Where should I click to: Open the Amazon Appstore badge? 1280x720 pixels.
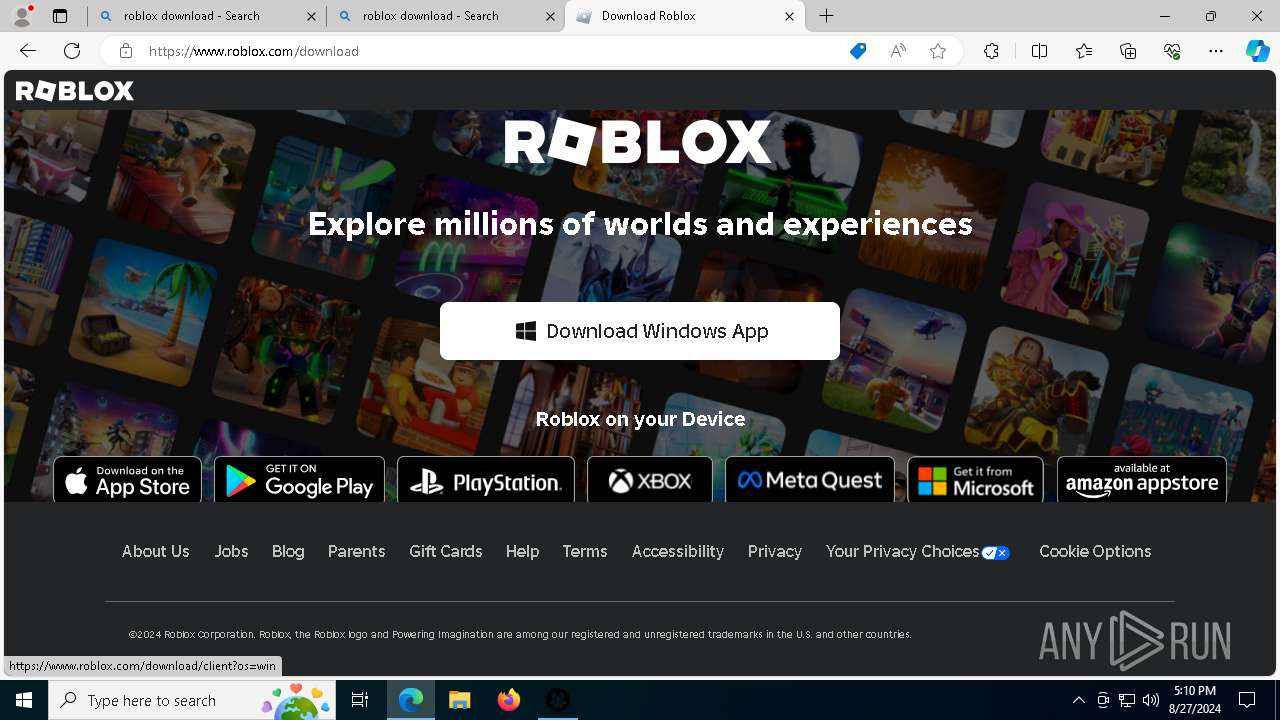coord(1142,480)
